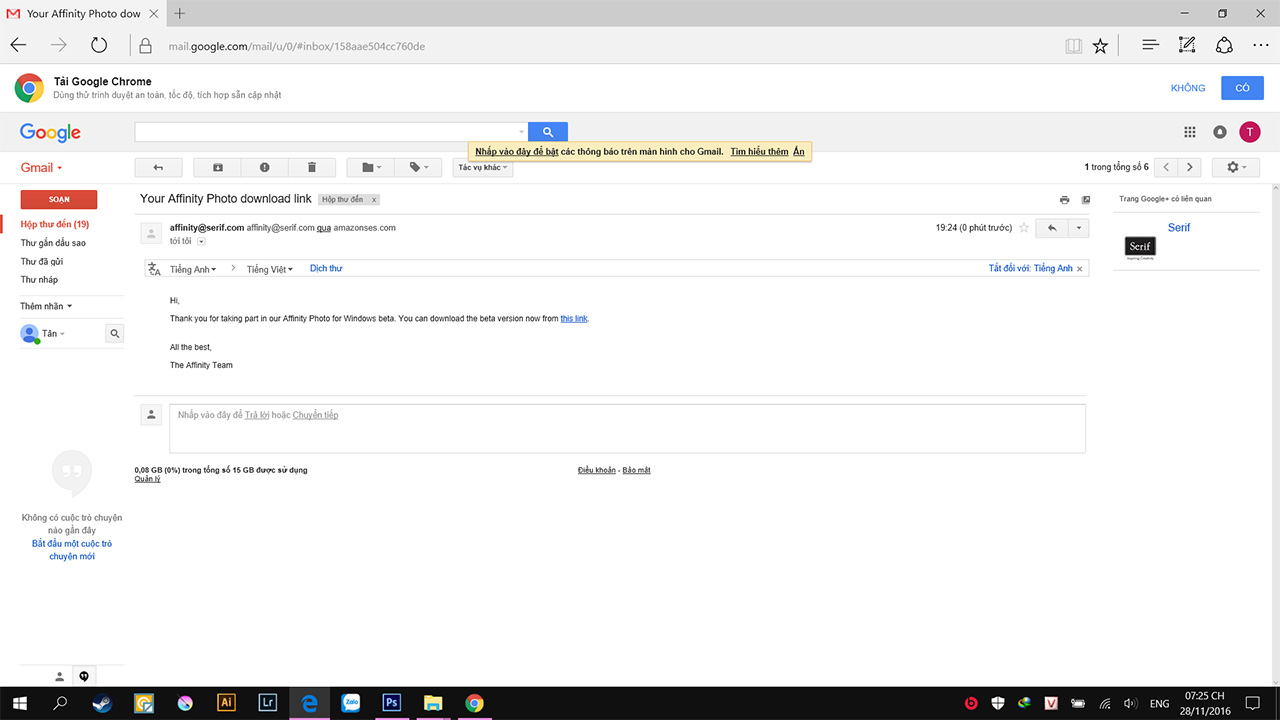Delete the email using the trash icon
This screenshot has width=1280, height=720.
coord(312,168)
